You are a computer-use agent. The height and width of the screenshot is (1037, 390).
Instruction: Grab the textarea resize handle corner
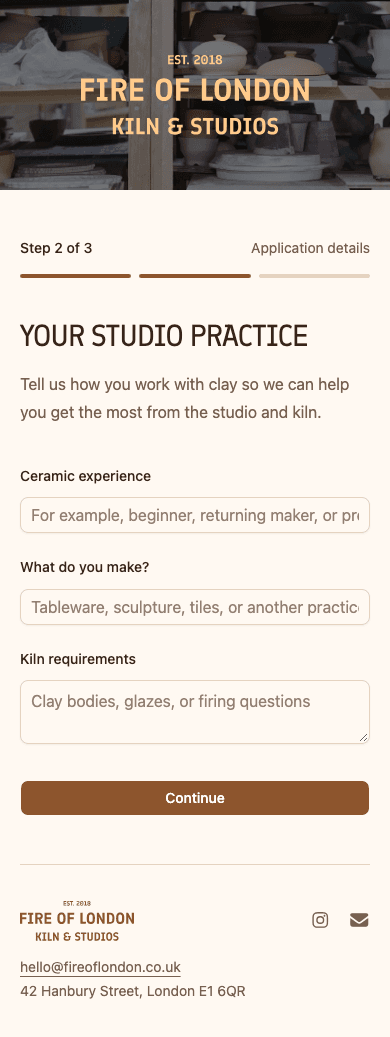[364, 737]
